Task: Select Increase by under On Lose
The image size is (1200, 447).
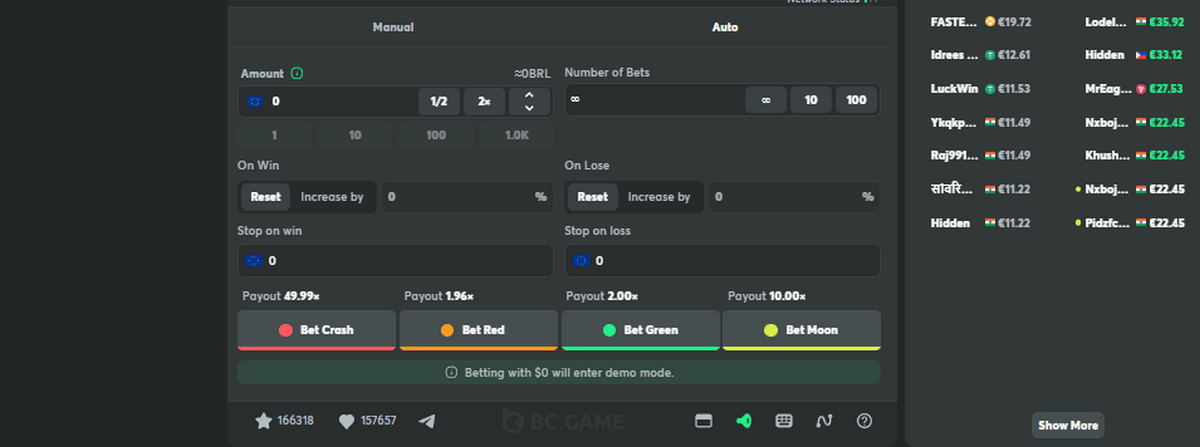Action: tap(658, 197)
